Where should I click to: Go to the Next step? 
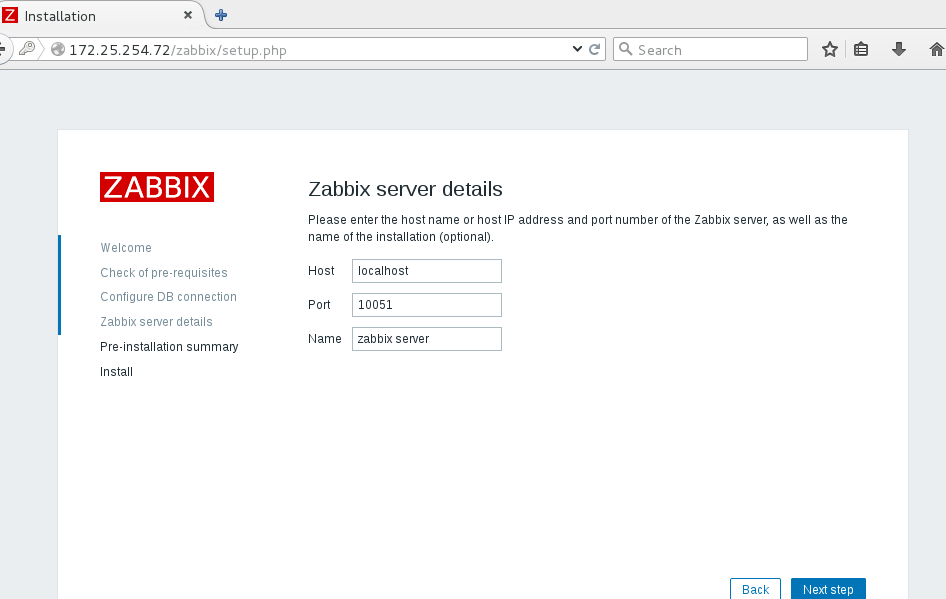click(828, 589)
